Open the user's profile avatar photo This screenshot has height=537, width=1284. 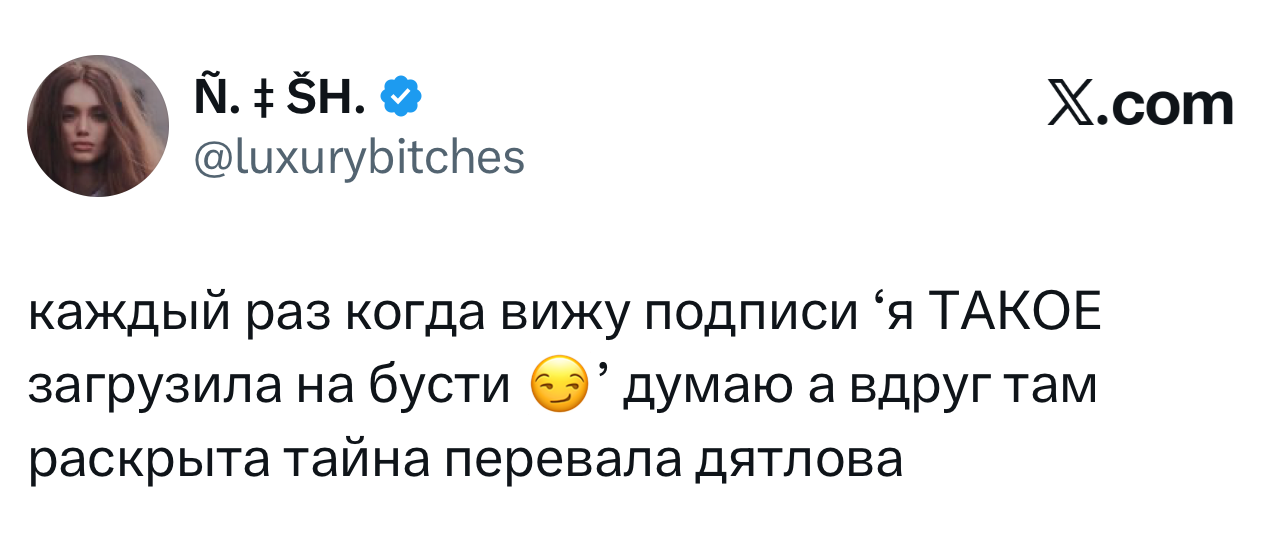(98, 125)
